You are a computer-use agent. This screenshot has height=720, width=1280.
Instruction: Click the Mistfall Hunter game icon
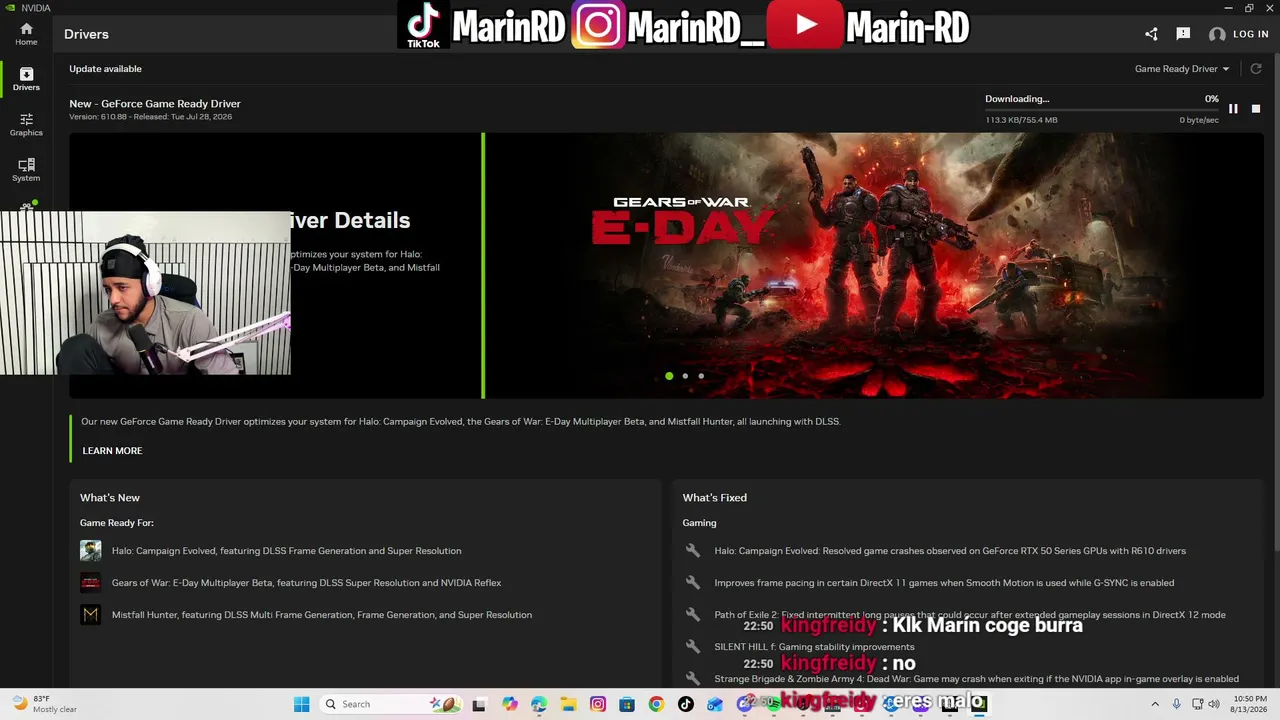point(91,615)
